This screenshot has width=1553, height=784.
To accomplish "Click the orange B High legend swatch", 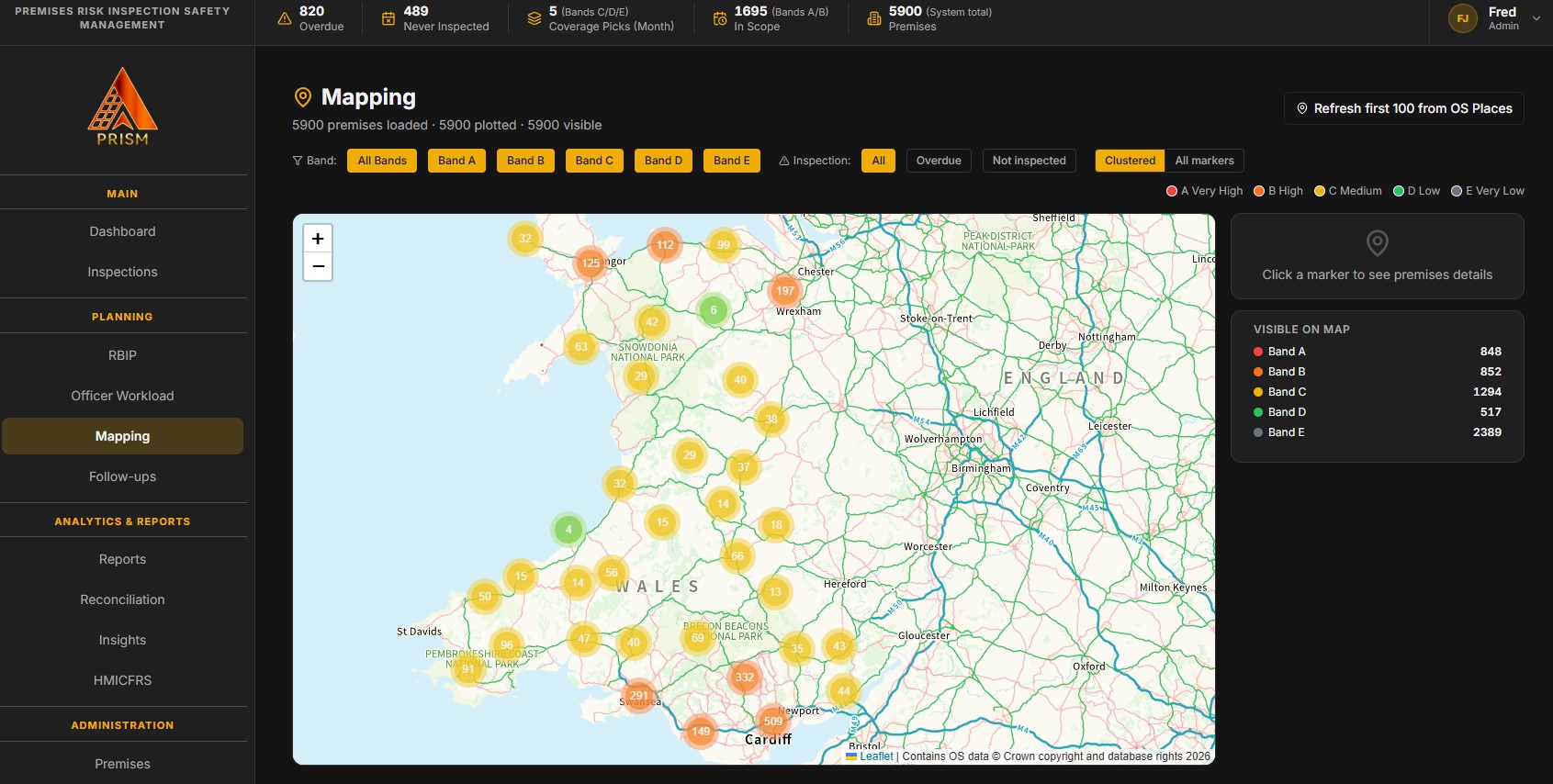I will pyautogui.click(x=1259, y=191).
